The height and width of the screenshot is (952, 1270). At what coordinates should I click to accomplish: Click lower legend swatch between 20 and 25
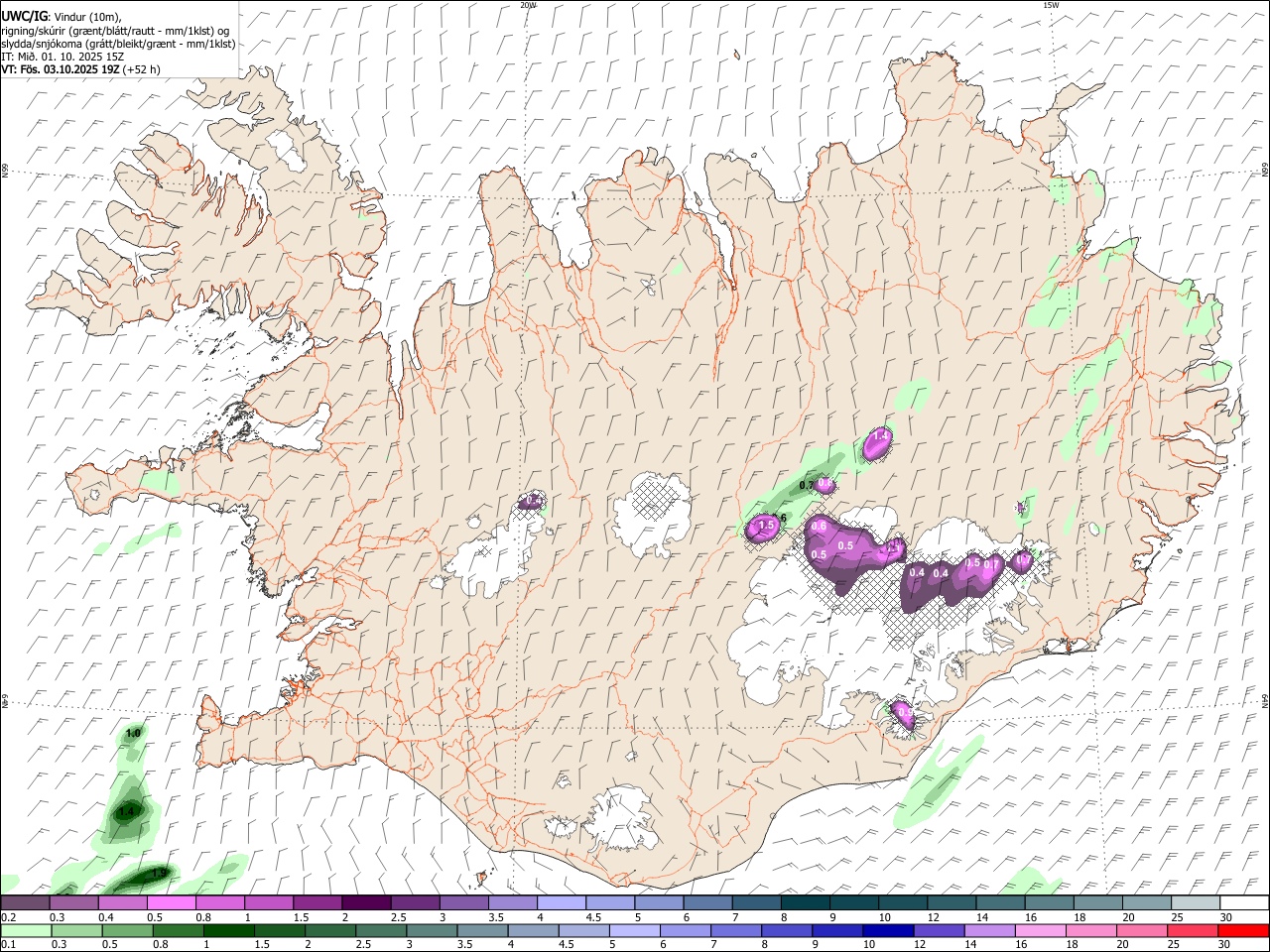point(1142,931)
